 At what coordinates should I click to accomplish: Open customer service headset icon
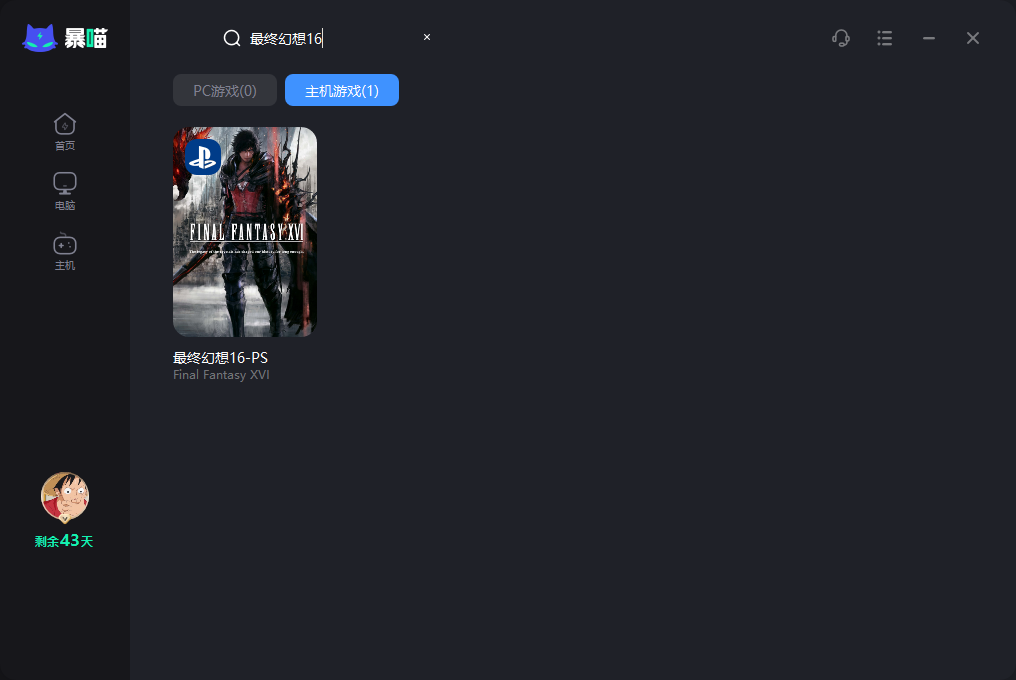(840, 38)
